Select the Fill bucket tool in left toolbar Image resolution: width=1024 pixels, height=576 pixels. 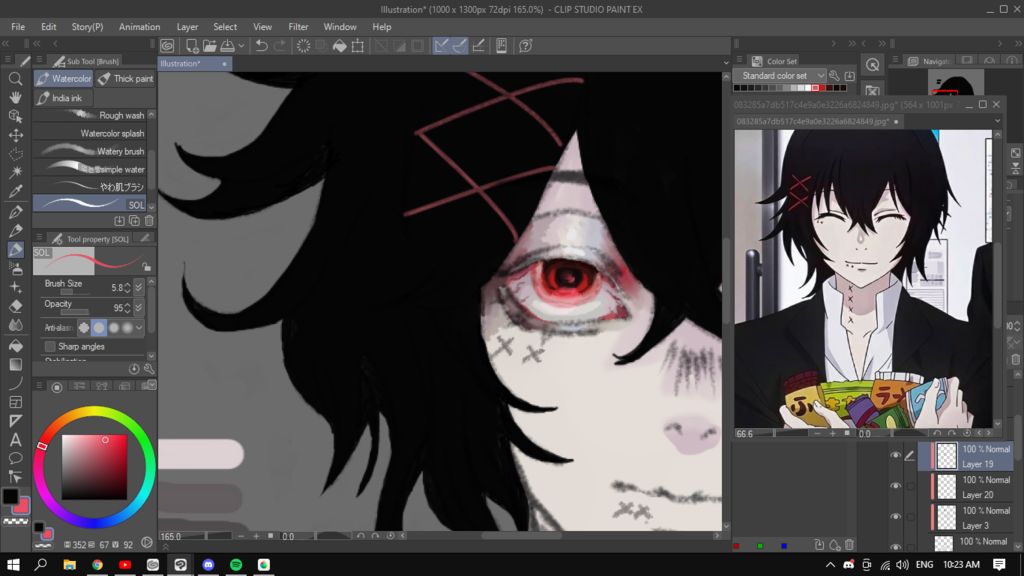(x=15, y=345)
